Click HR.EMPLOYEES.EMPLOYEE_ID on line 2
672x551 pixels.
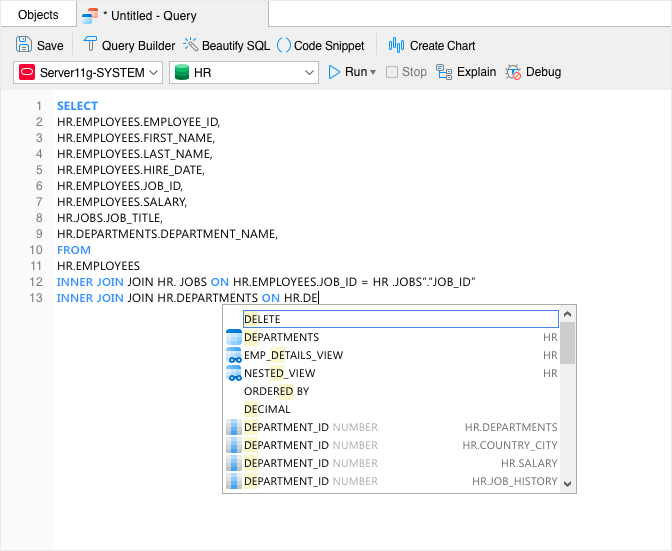pyautogui.click(x=138, y=122)
